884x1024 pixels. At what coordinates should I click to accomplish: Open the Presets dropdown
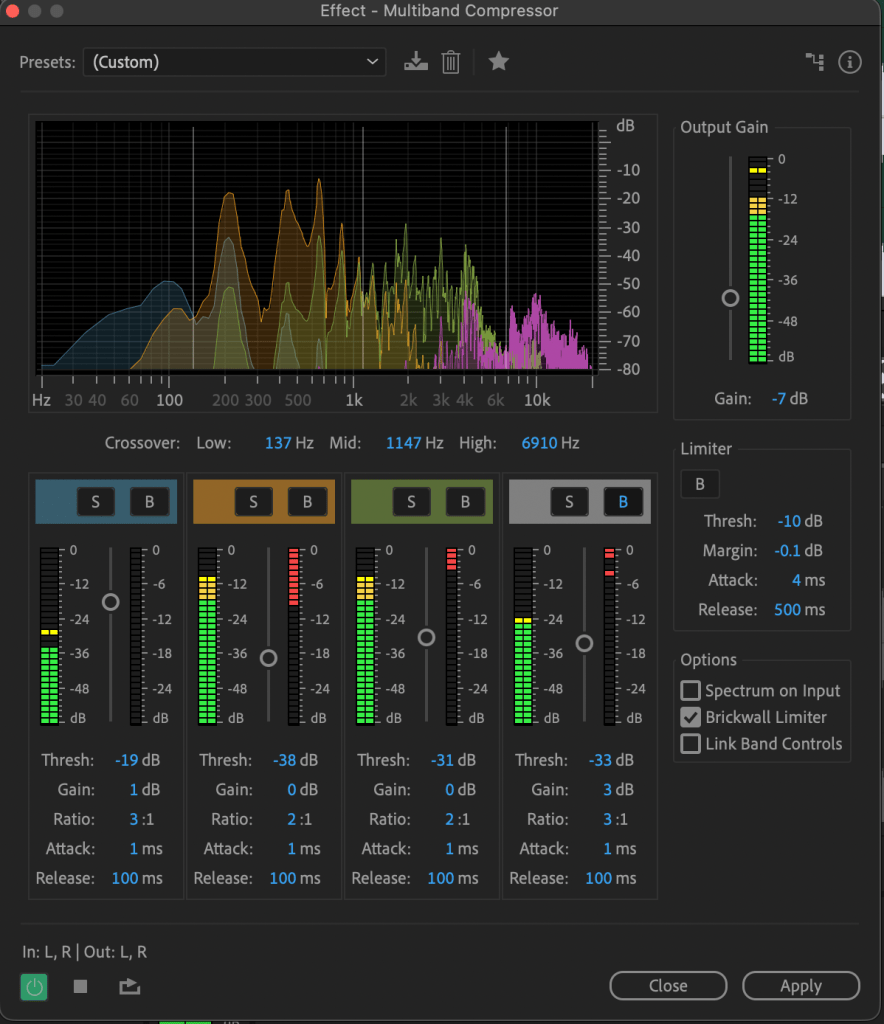click(x=234, y=62)
